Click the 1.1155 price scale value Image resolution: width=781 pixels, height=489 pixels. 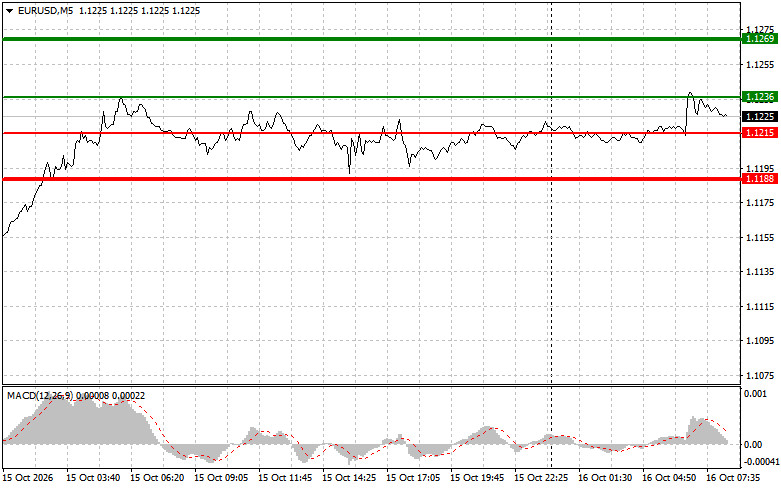[x=760, y=238]
